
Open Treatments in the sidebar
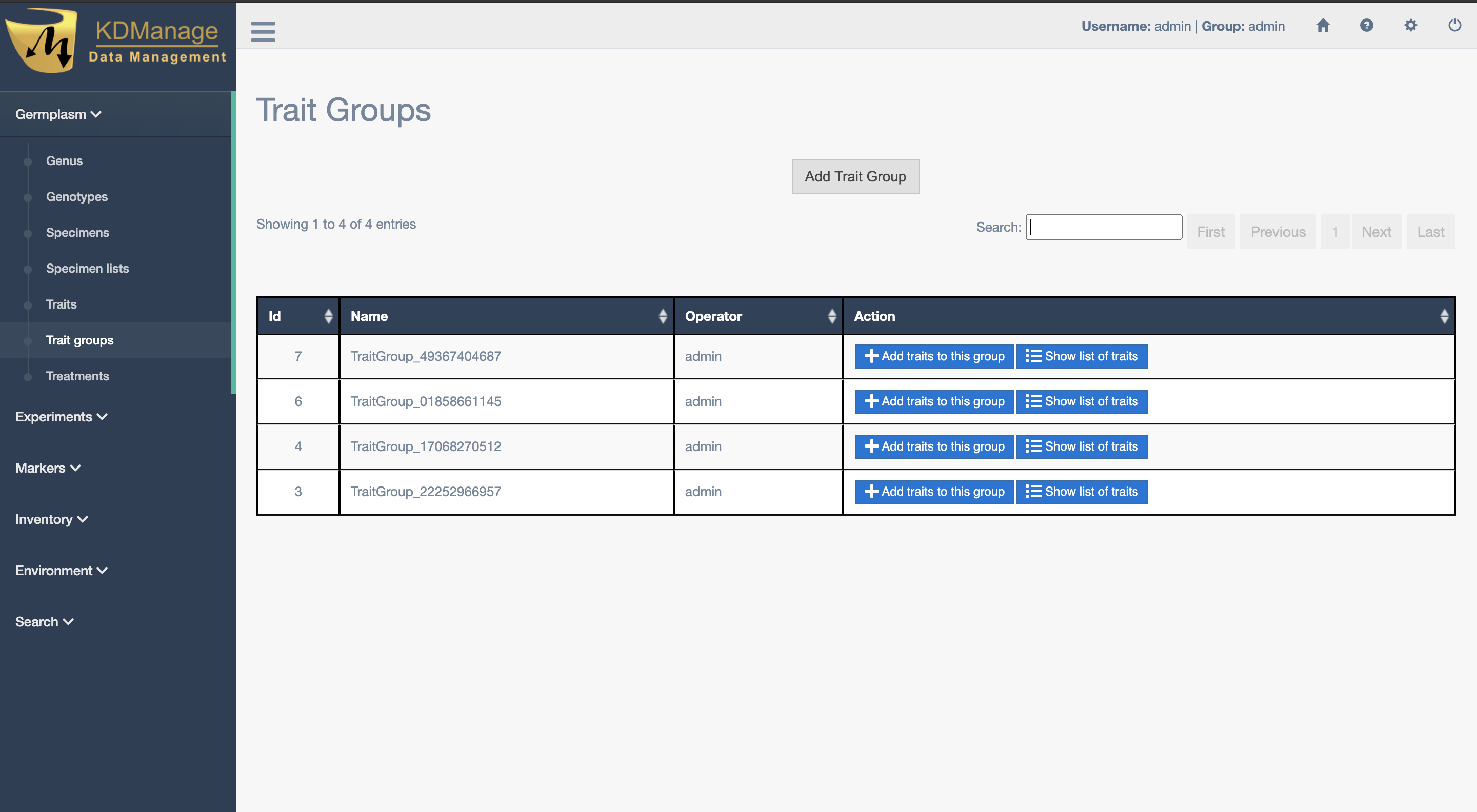pyautogui.click(x=77, y=376)
